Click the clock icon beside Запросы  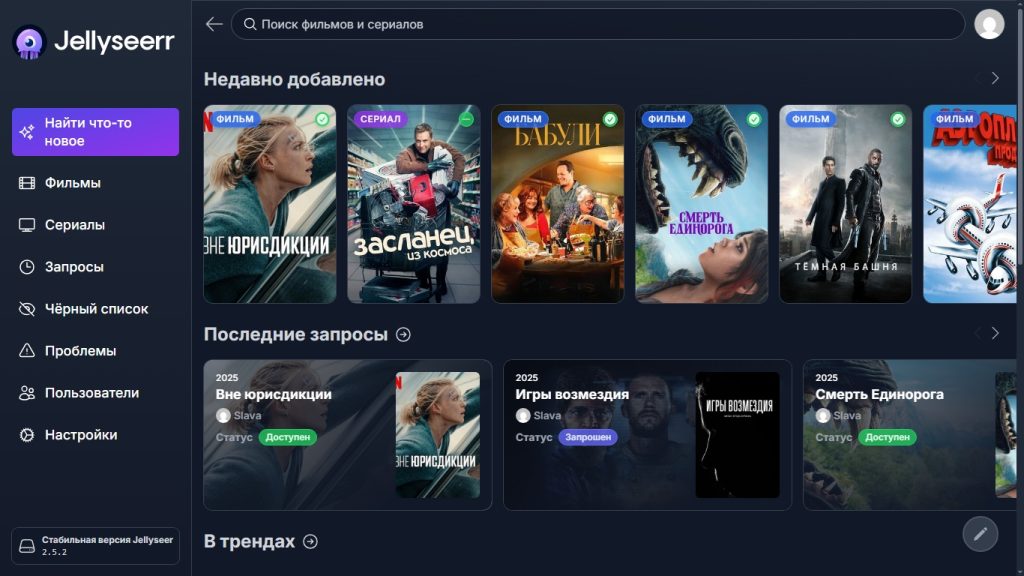pos(27,267)
